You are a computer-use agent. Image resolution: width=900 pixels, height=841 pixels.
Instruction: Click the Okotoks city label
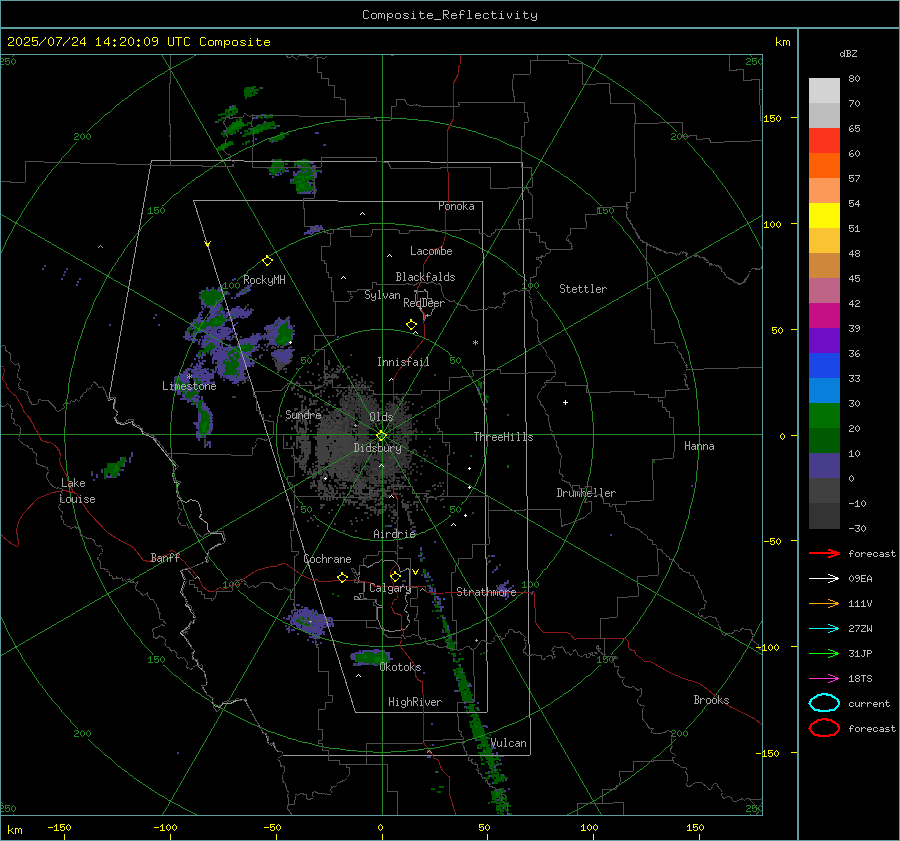(x=400, y=667)
